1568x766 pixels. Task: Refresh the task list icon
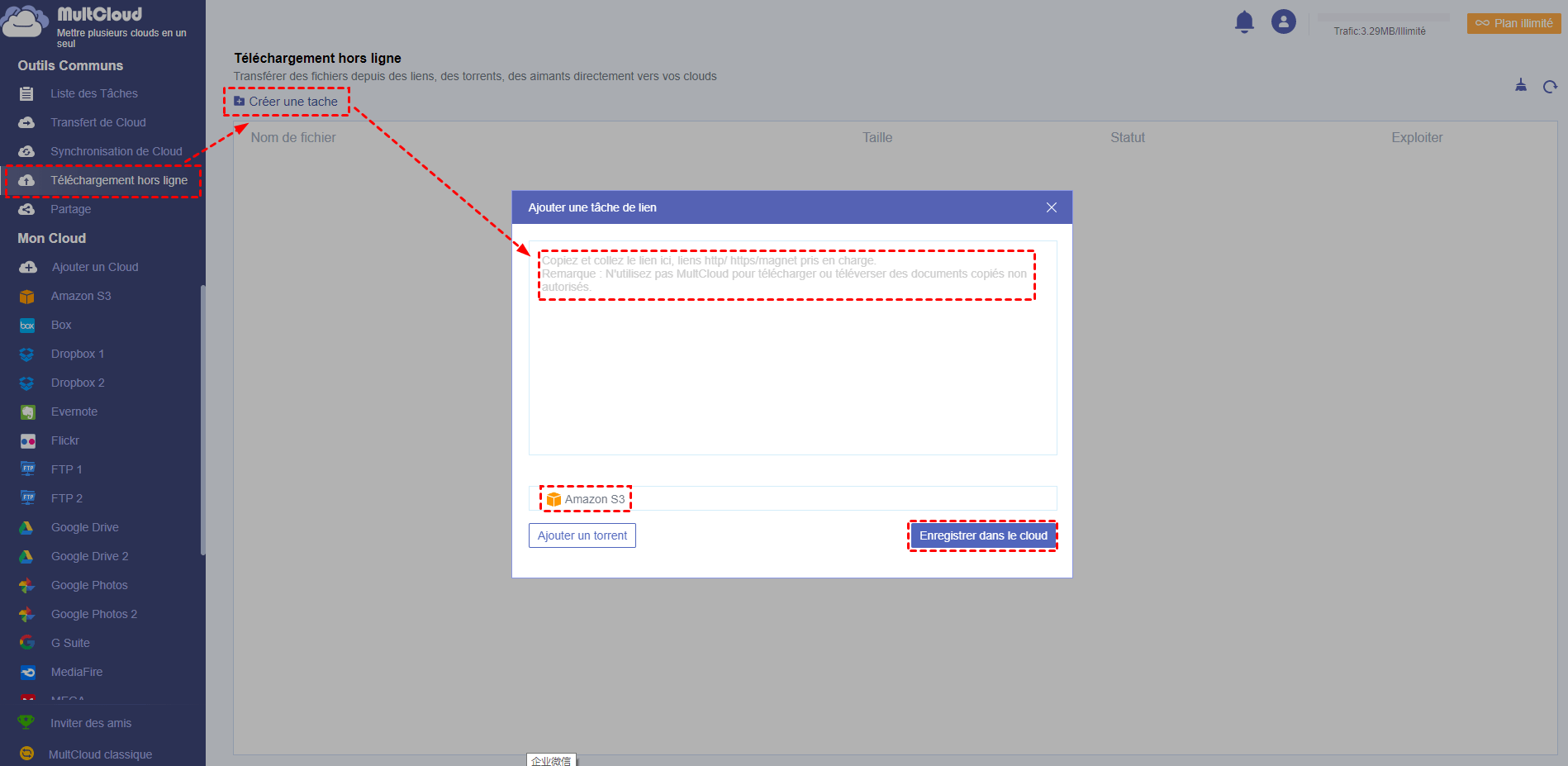pyautogui.click(x=1550, y=86)
